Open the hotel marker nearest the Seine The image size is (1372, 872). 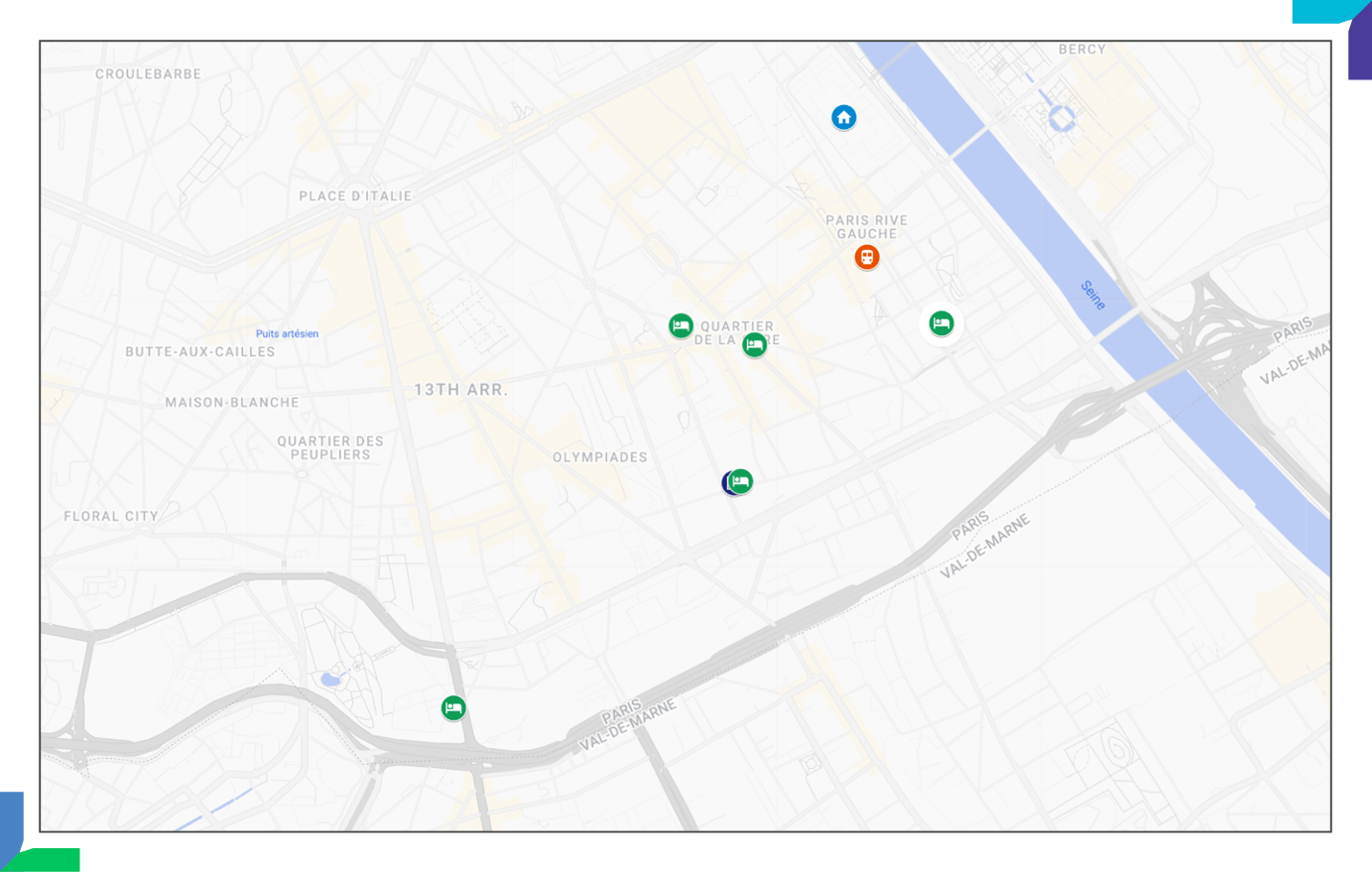pos(941,323)
